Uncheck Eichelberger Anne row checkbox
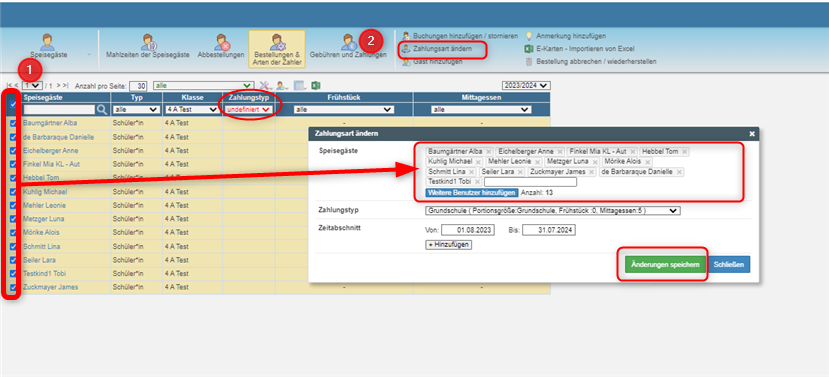The height and width of the screenshot is (377, 829). (x=13, y=151)
